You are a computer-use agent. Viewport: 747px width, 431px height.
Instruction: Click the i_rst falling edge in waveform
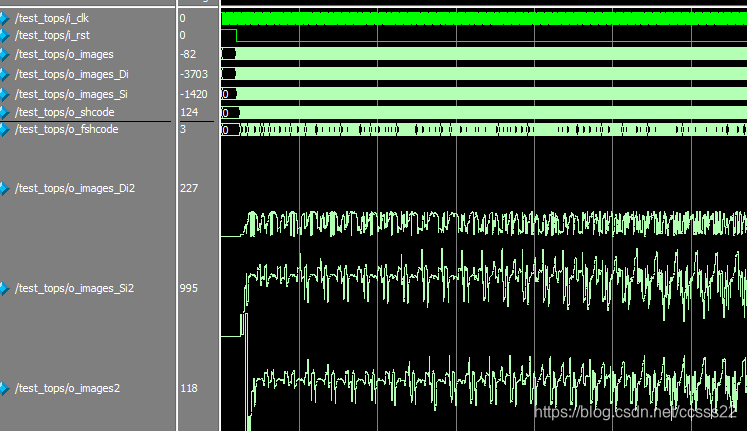pos(236,36)
